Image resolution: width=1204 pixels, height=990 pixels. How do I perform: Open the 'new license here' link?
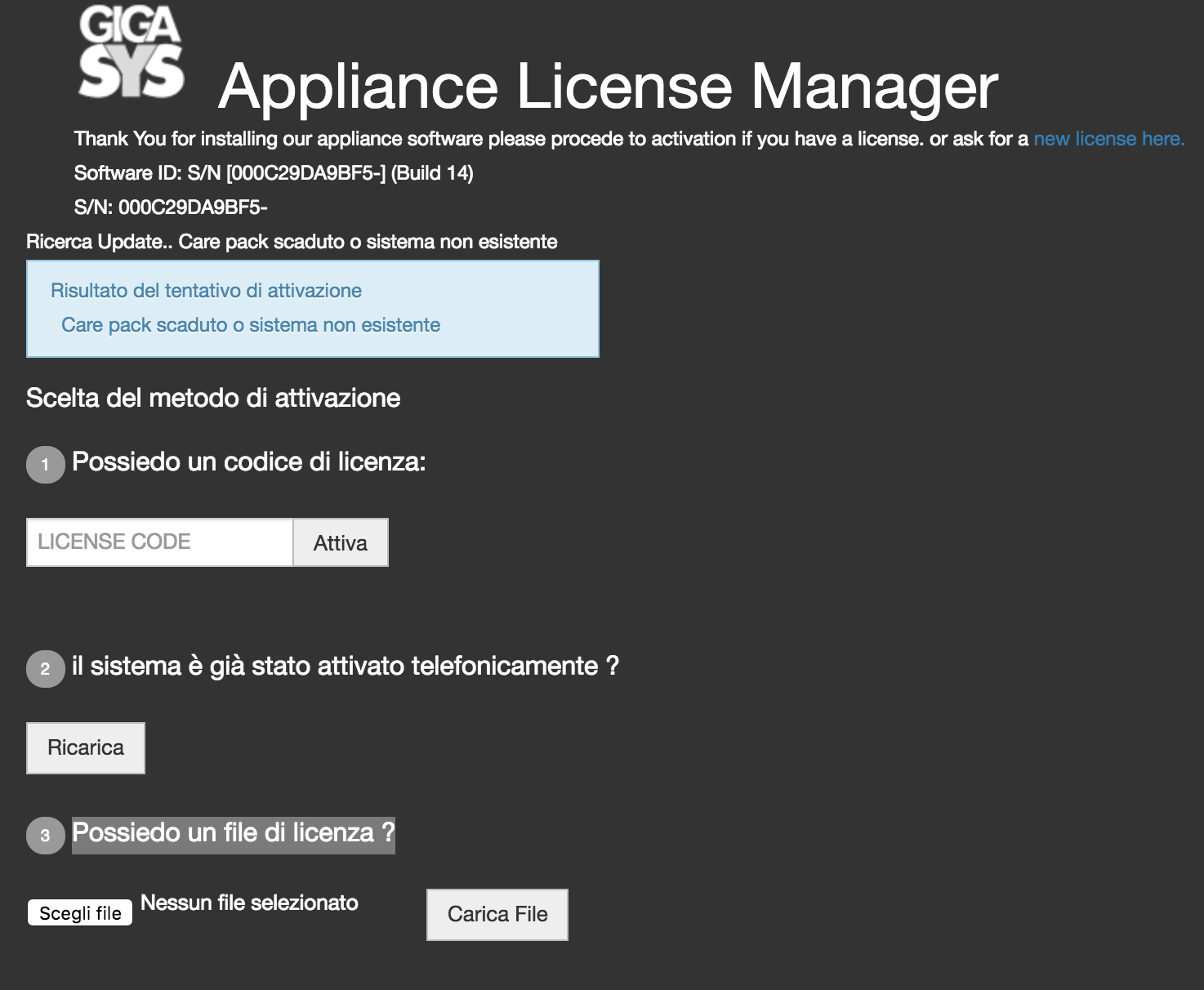point(1108,139)
